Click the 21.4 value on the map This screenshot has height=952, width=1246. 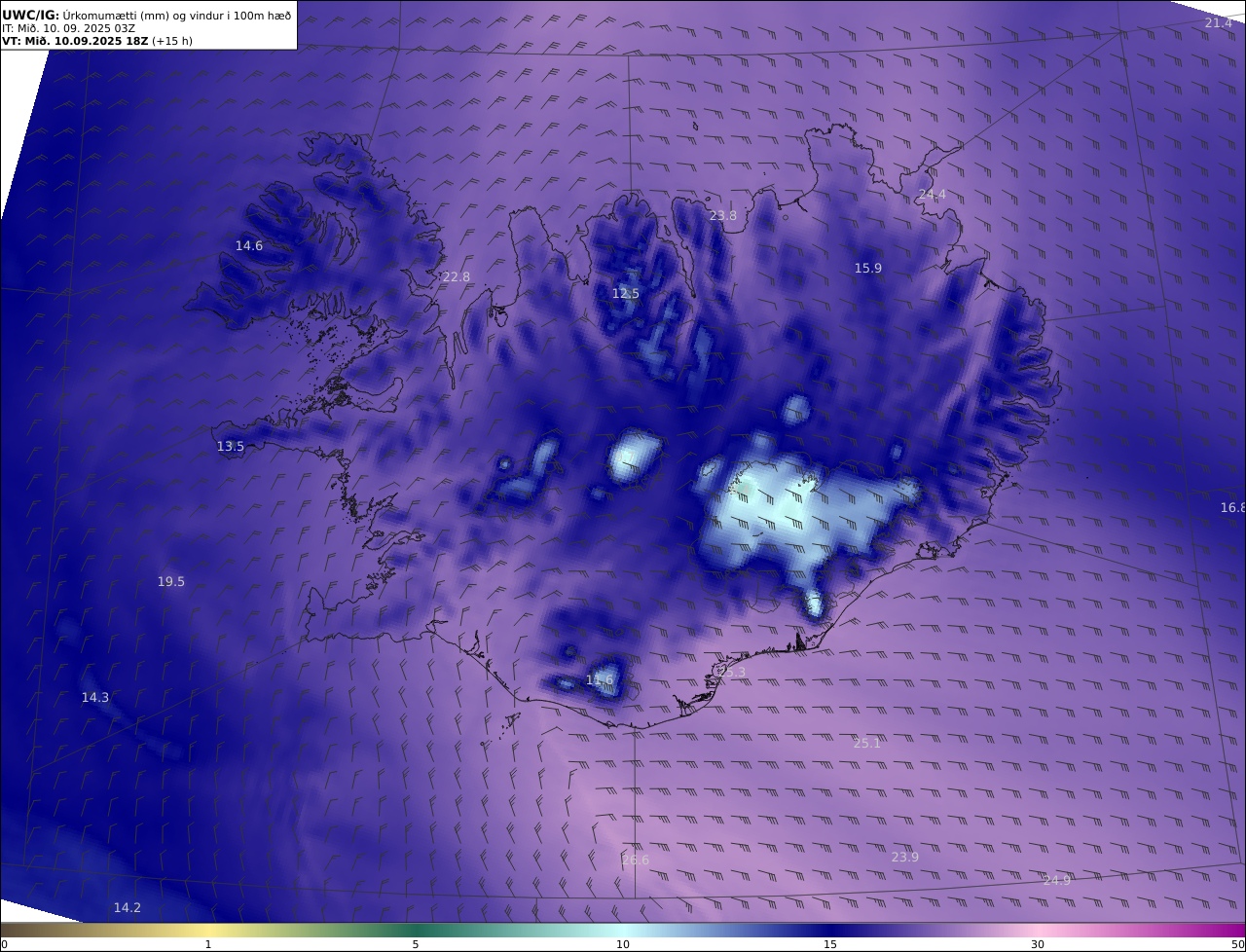click(1218, 22)
